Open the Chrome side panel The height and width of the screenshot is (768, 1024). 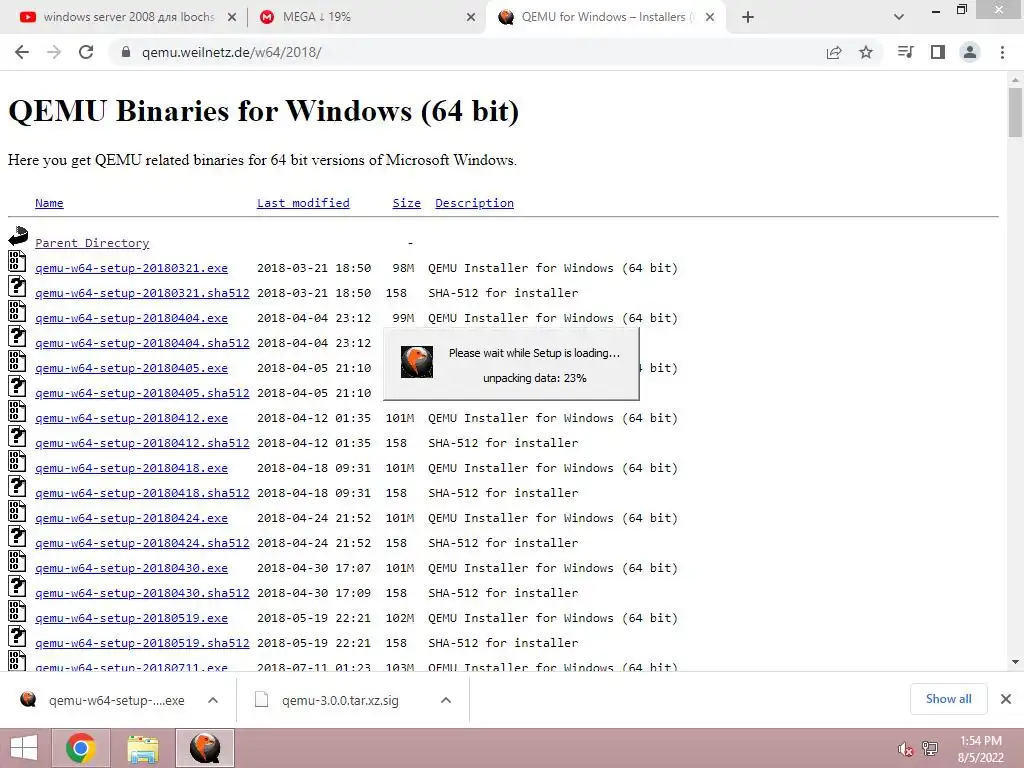[x=938, y=52]
